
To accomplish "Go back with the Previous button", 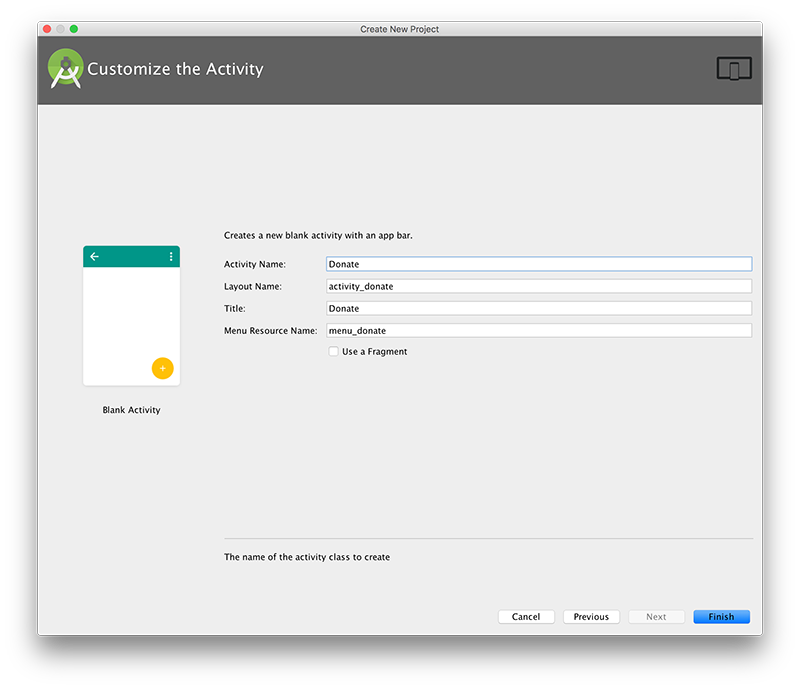I will tap(591, 617).
